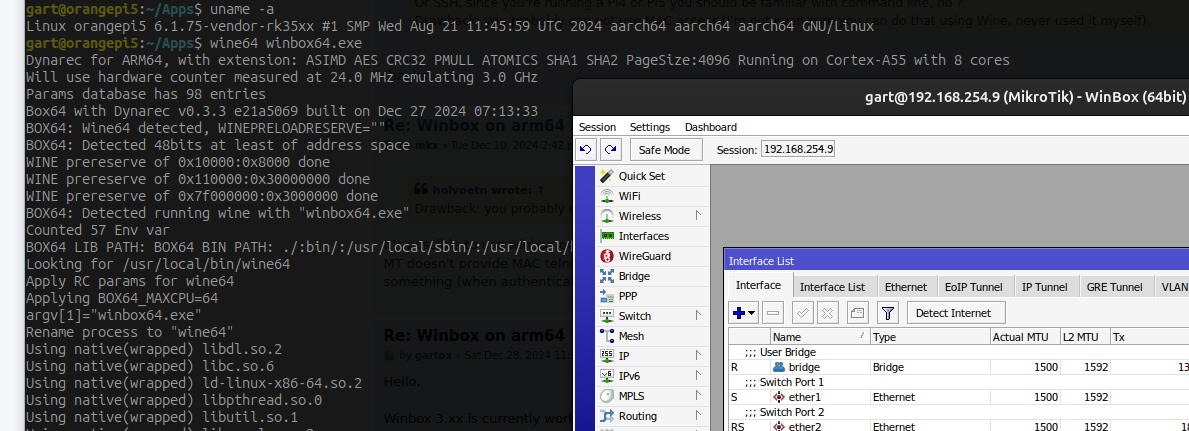Expand the MPLS submenu arrow
The height and width of the screenshot is (431, 1189).
tap(698, 395)
